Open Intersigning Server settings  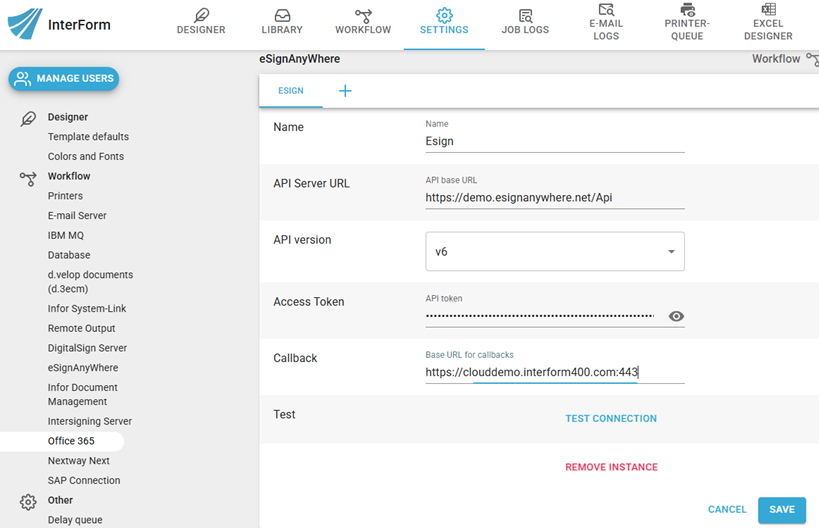pyautogui.click(x=90, y=421)
